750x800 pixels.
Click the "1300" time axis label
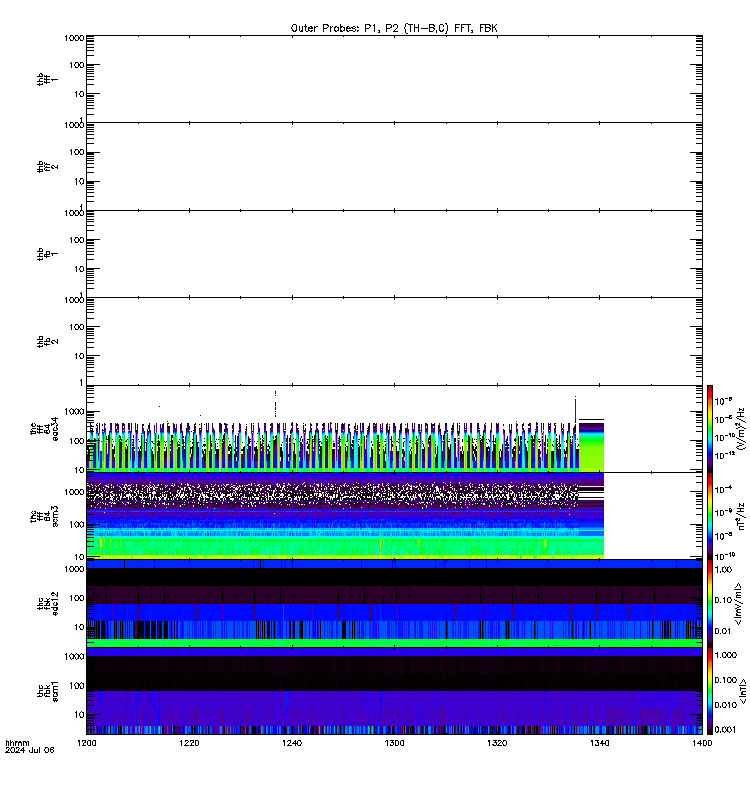pyautogui.click(x=394, y=743)
